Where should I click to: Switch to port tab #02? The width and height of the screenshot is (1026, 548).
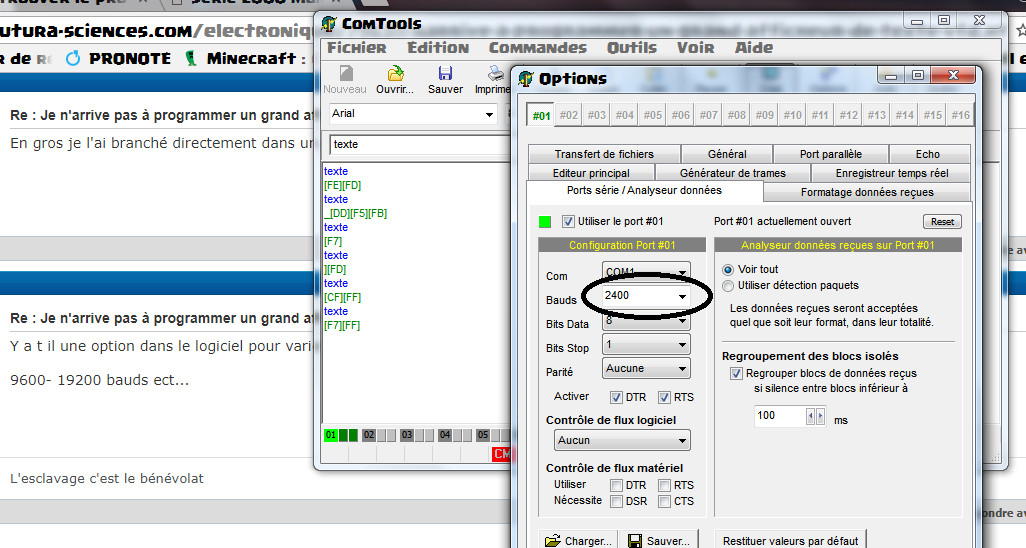point(569,115)
